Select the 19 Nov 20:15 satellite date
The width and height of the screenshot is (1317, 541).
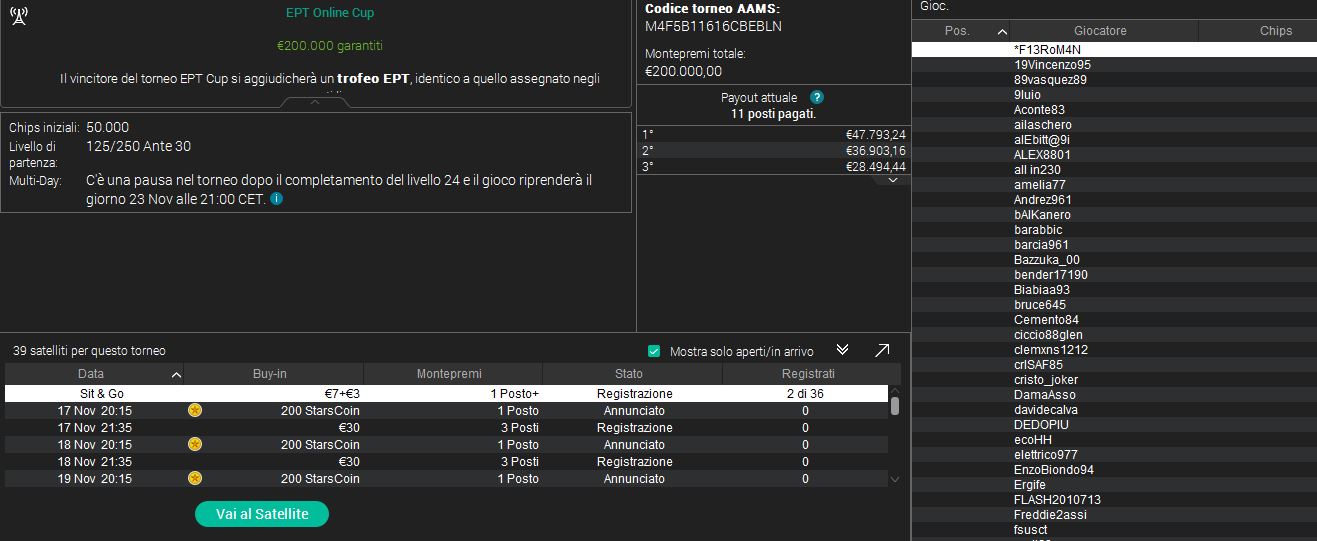pyautogui.click(x=94, y=479)
